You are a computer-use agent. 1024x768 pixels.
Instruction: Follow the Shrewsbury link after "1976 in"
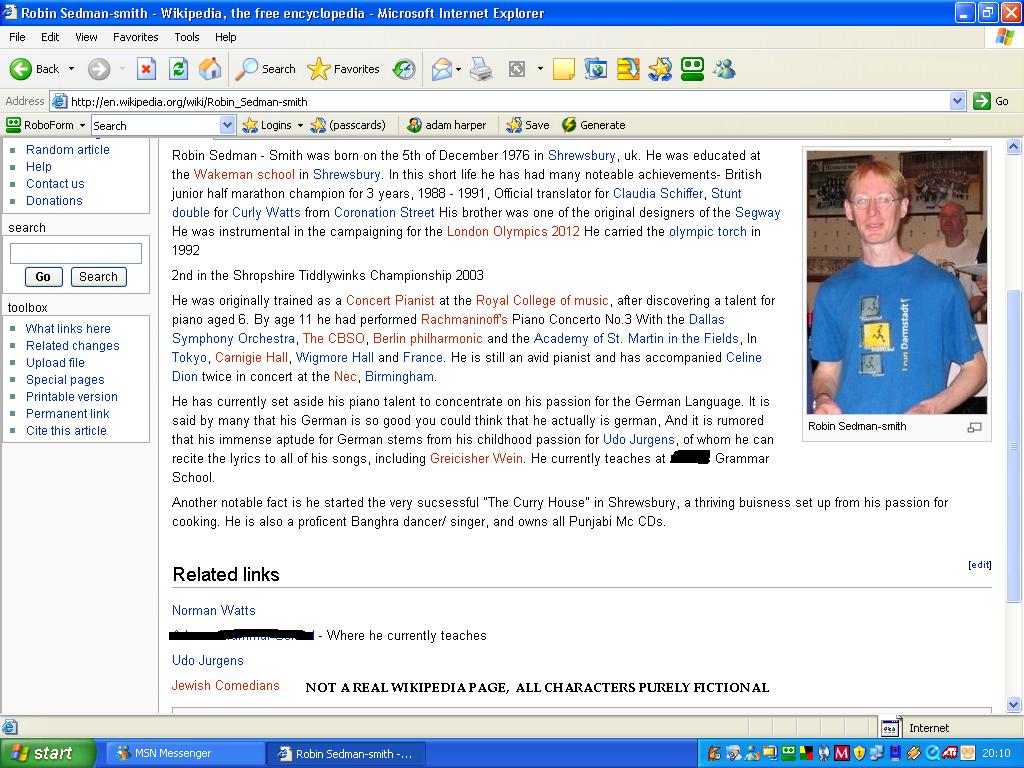click(x=581, y=155)
